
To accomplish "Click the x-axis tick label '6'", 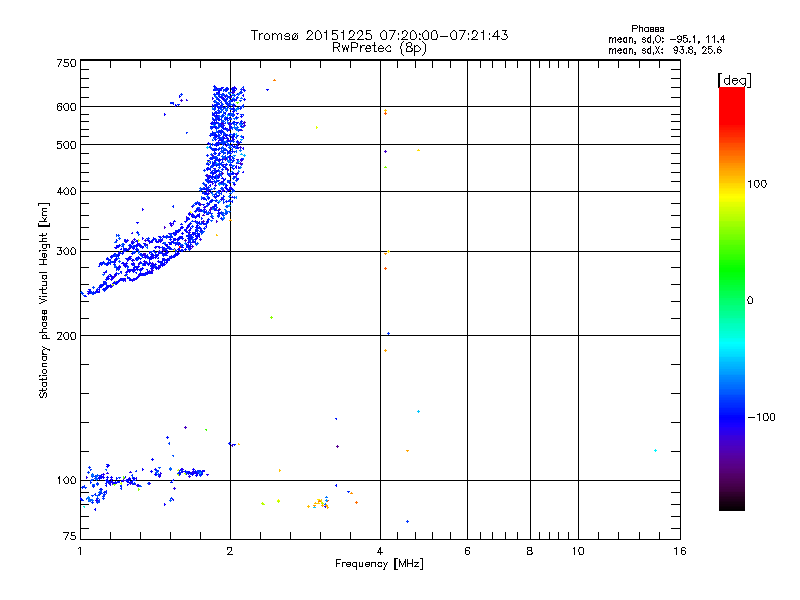I will pos(467,551).
